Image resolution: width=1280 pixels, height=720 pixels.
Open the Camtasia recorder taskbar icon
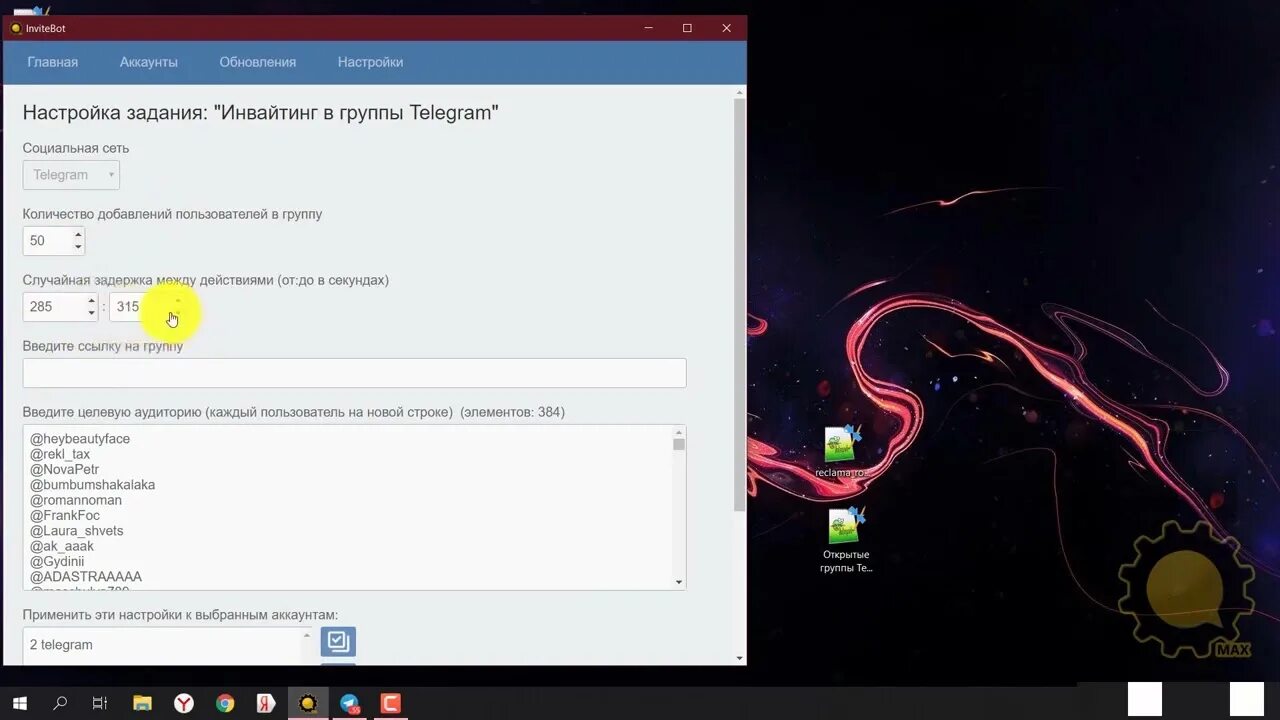tap(391, 703)
